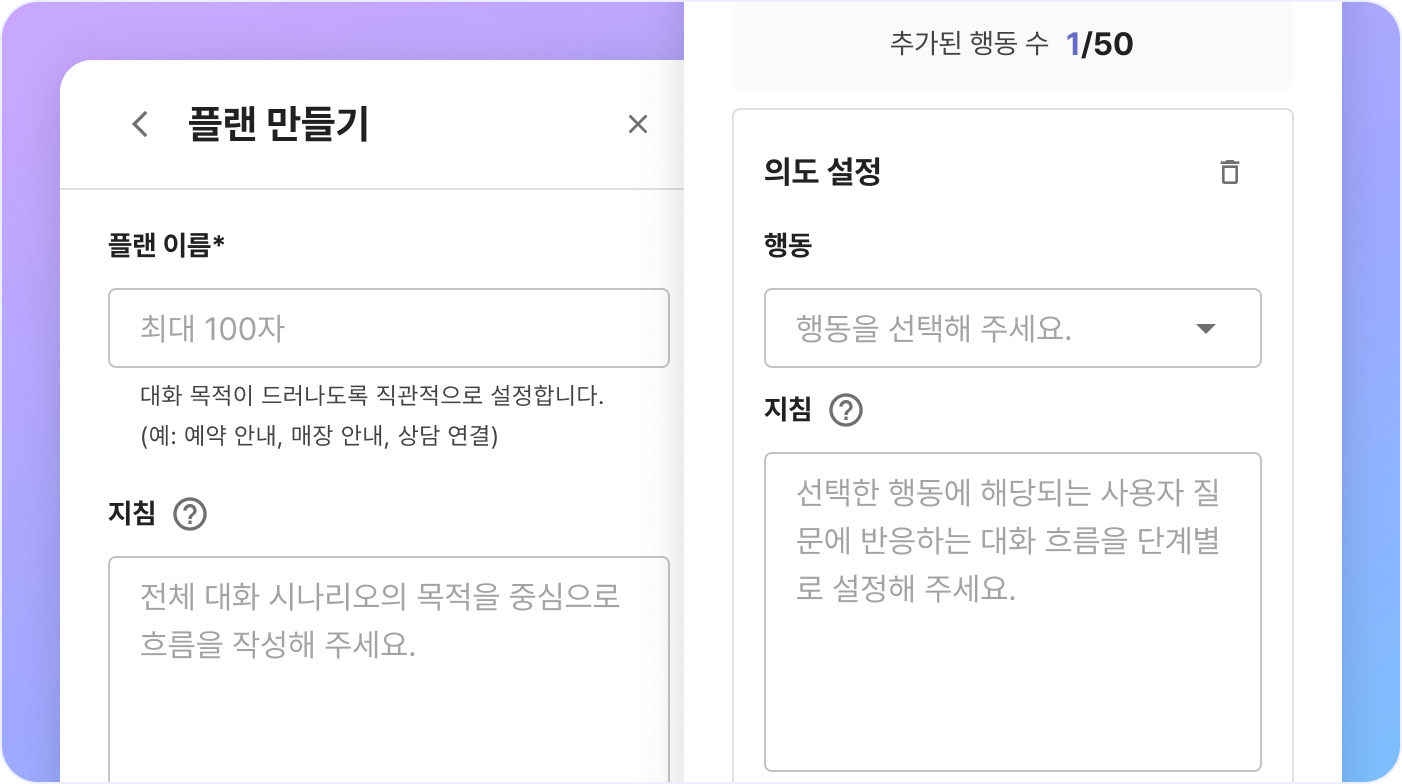Click the 지침 label in 의도 설정 card

point(788,409)
